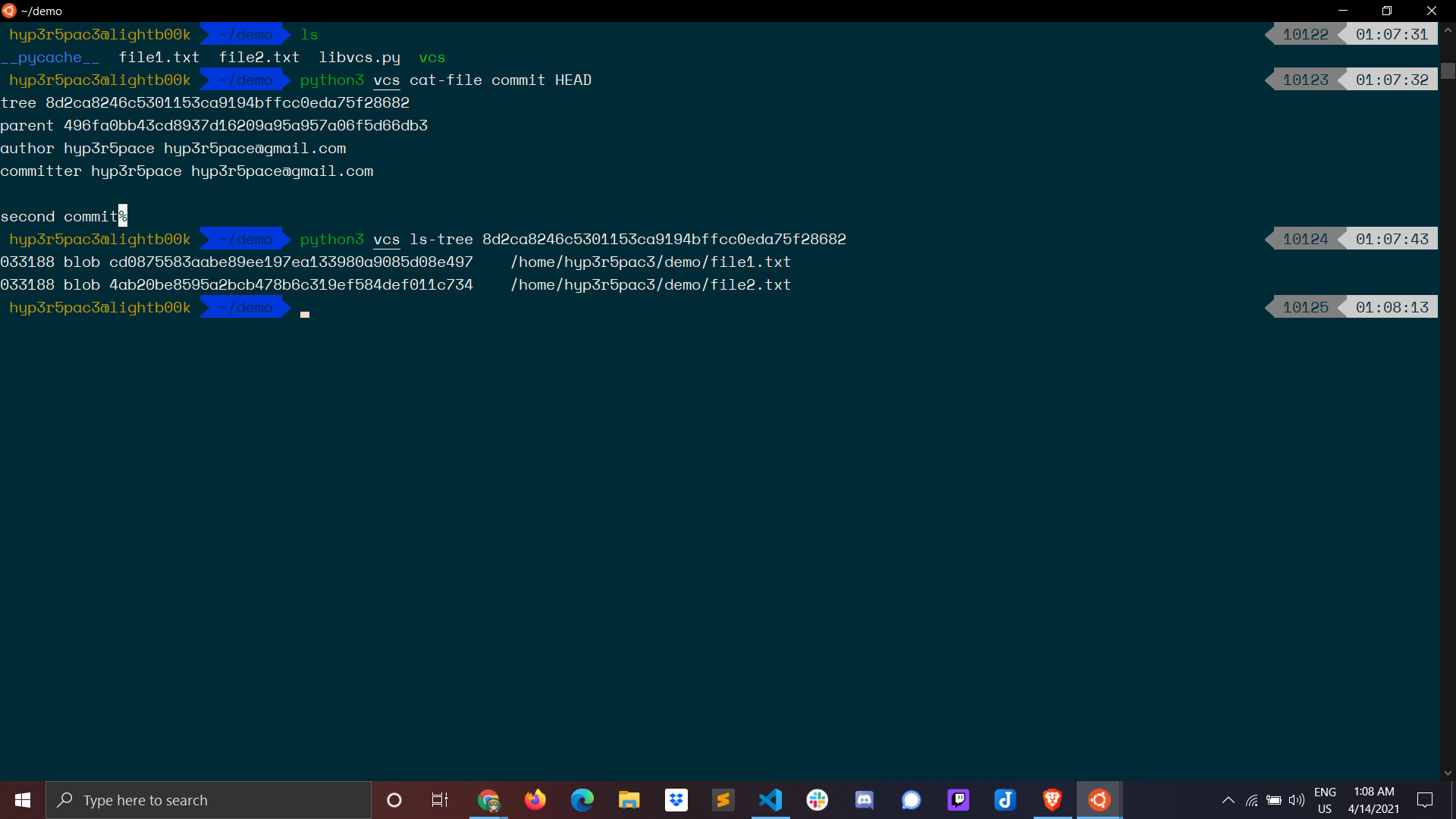This screenshot has width=1456, height=819.
Task: Expand the system tray overflow area
Action: pyautogui.click(x=1227, y=800)
